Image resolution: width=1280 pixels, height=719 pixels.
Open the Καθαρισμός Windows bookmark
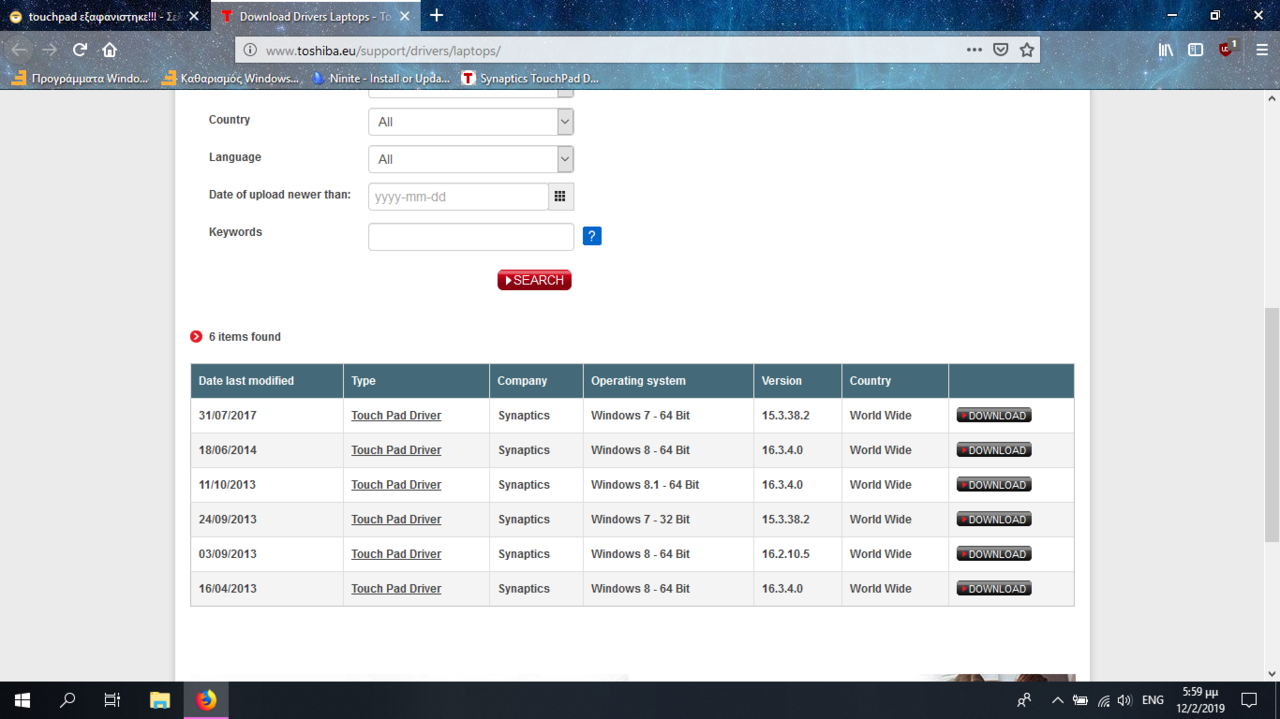pos(230,78)
